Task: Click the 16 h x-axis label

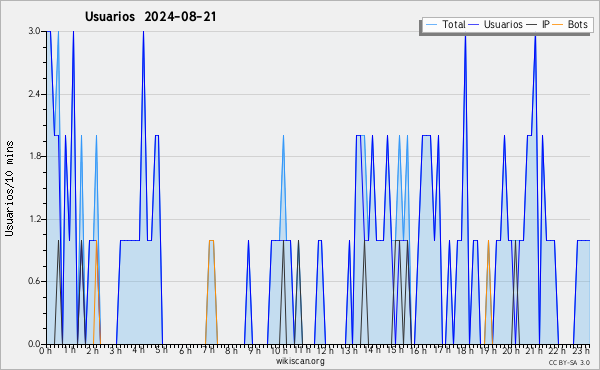Action: [x=419, y=351]
